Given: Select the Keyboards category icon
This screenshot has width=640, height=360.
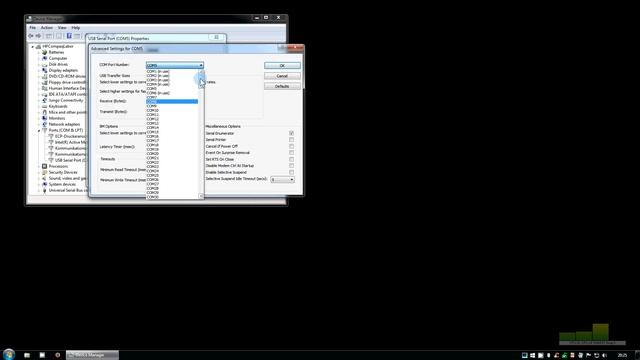Looking at the screenshot, I should coord(44,106).
